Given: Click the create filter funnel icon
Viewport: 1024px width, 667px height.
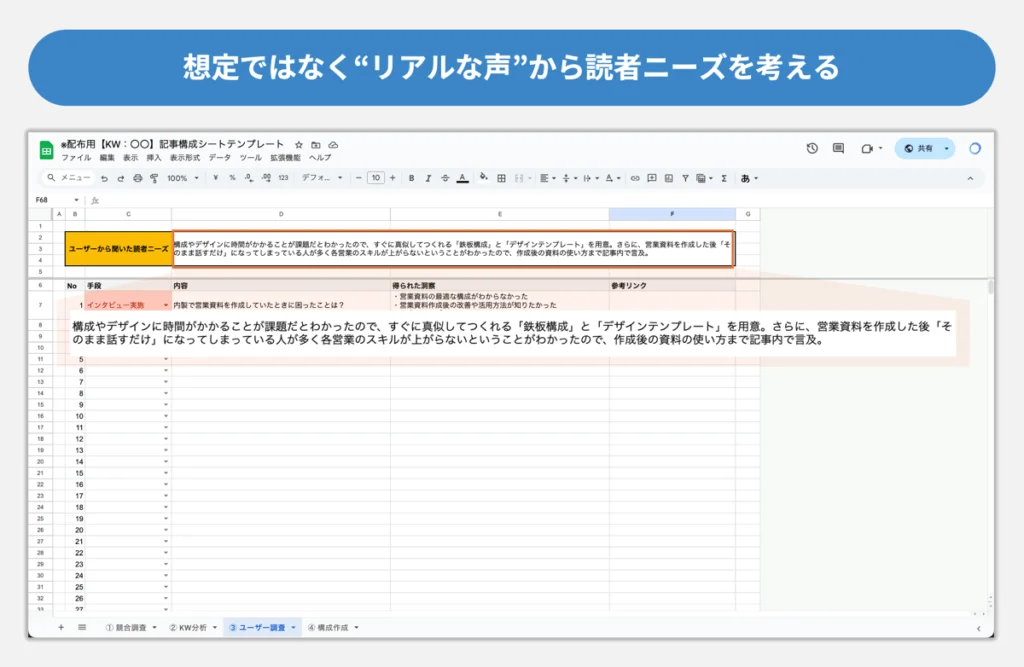Looking at the screenshot, I should [685, 178].
